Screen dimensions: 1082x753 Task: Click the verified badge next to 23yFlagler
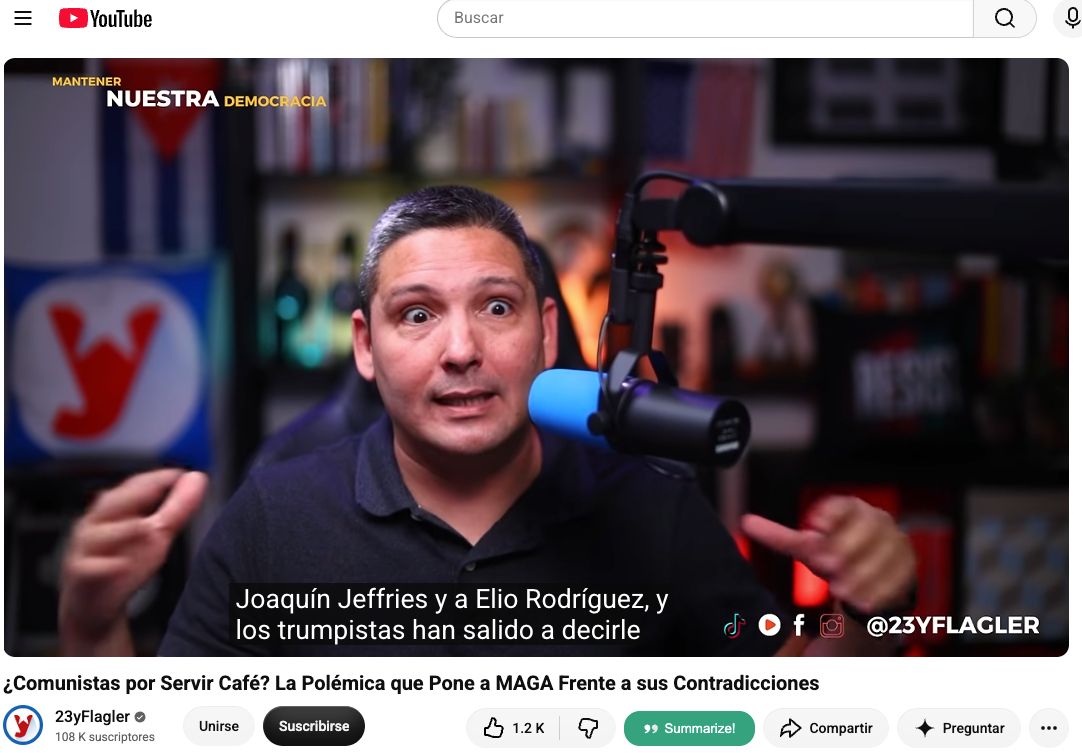[x=140, y=716]
